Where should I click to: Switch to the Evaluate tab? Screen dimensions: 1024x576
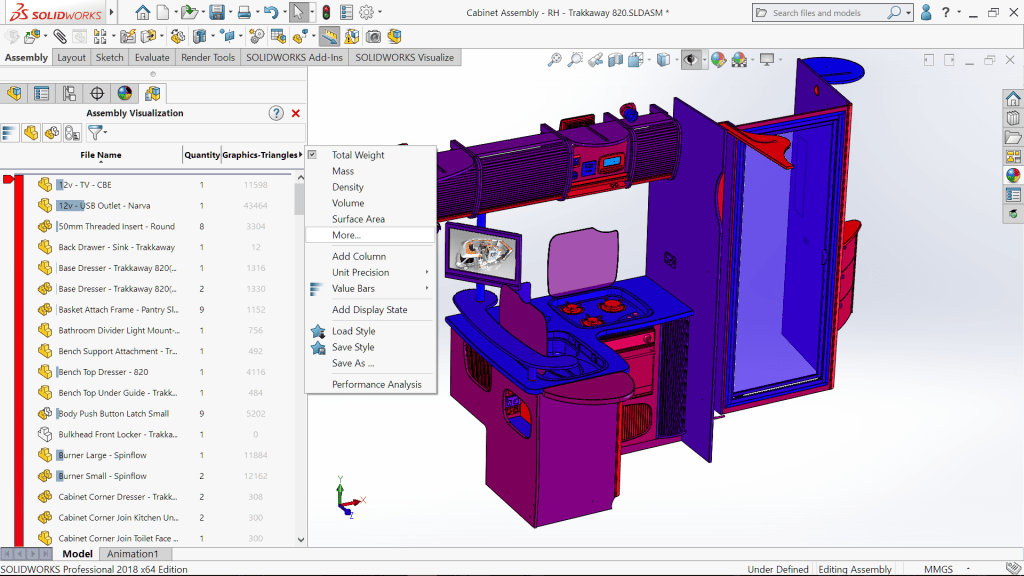click(x=152, y=57)
